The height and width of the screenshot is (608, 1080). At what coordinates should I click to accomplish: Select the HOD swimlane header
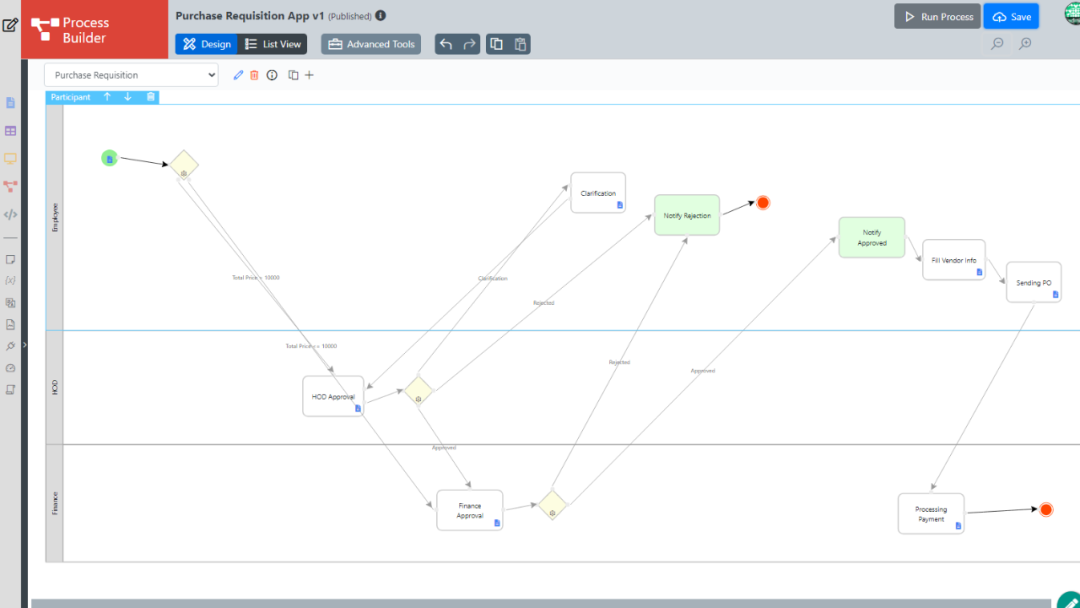54,388
